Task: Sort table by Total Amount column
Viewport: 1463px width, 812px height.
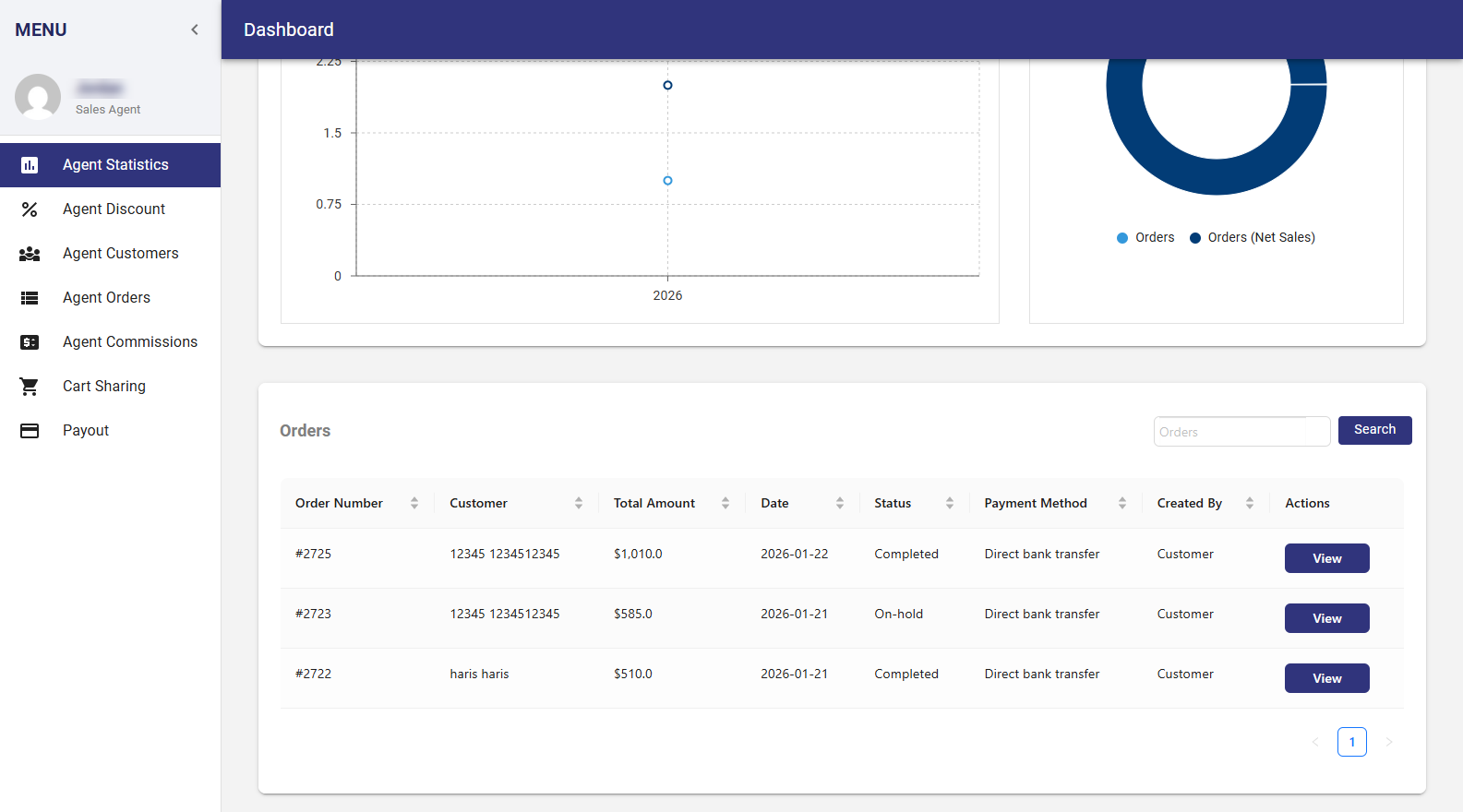Action: [x=726, y=503]
